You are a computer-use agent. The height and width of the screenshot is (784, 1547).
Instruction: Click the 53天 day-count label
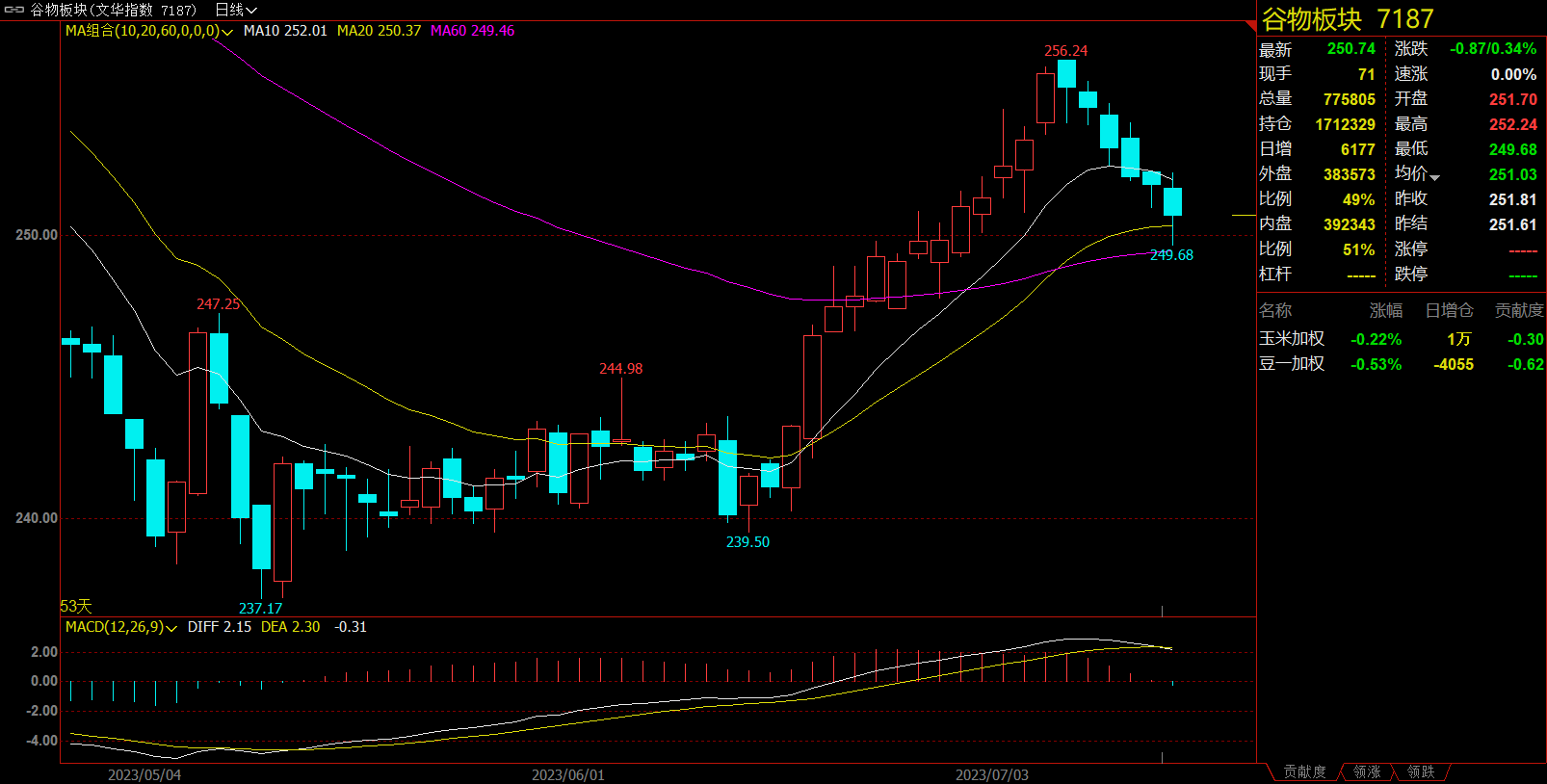[76, 606]
